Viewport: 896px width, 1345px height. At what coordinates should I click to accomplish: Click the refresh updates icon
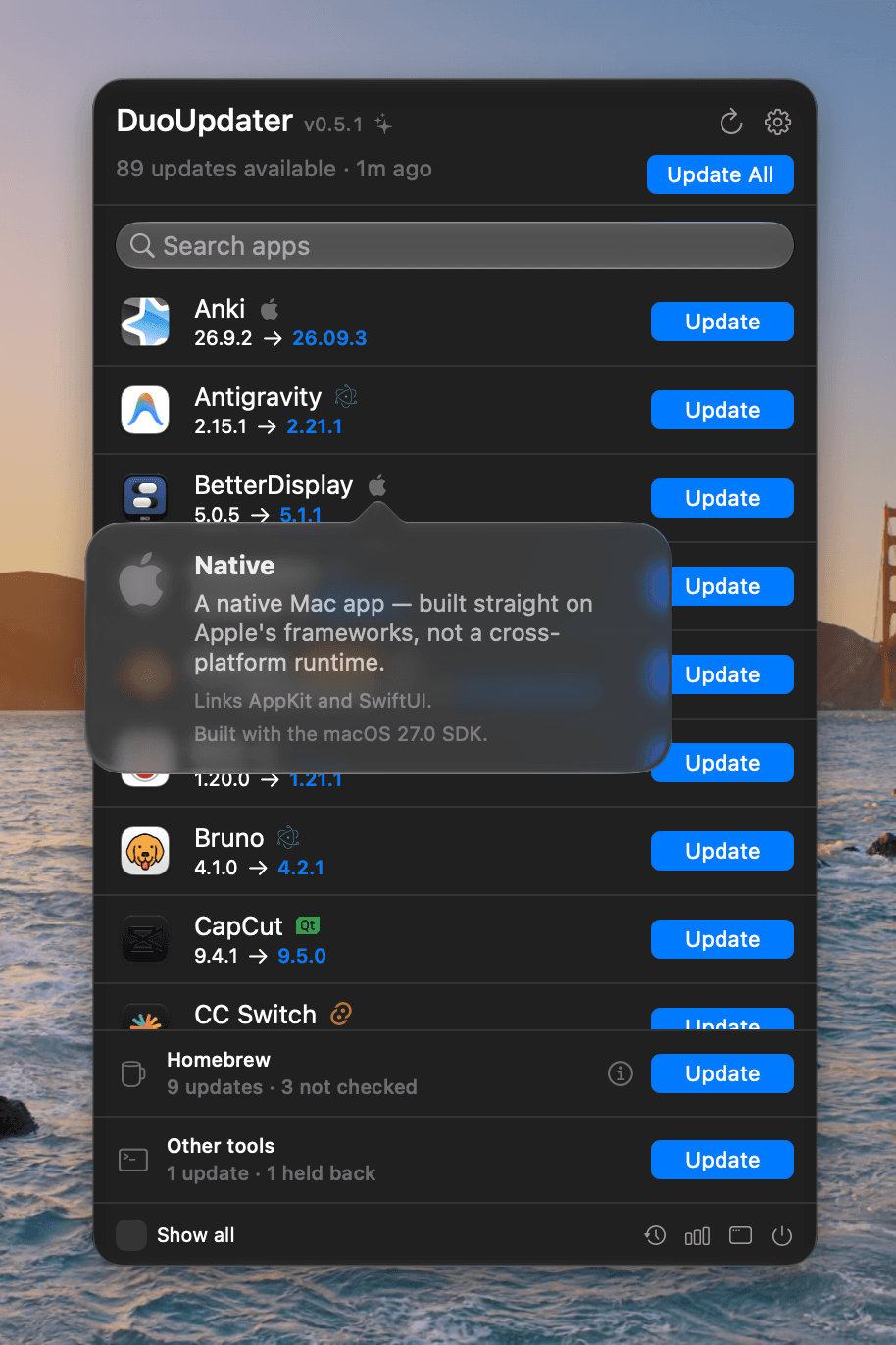pyautogui.click(x=731, y=122)
